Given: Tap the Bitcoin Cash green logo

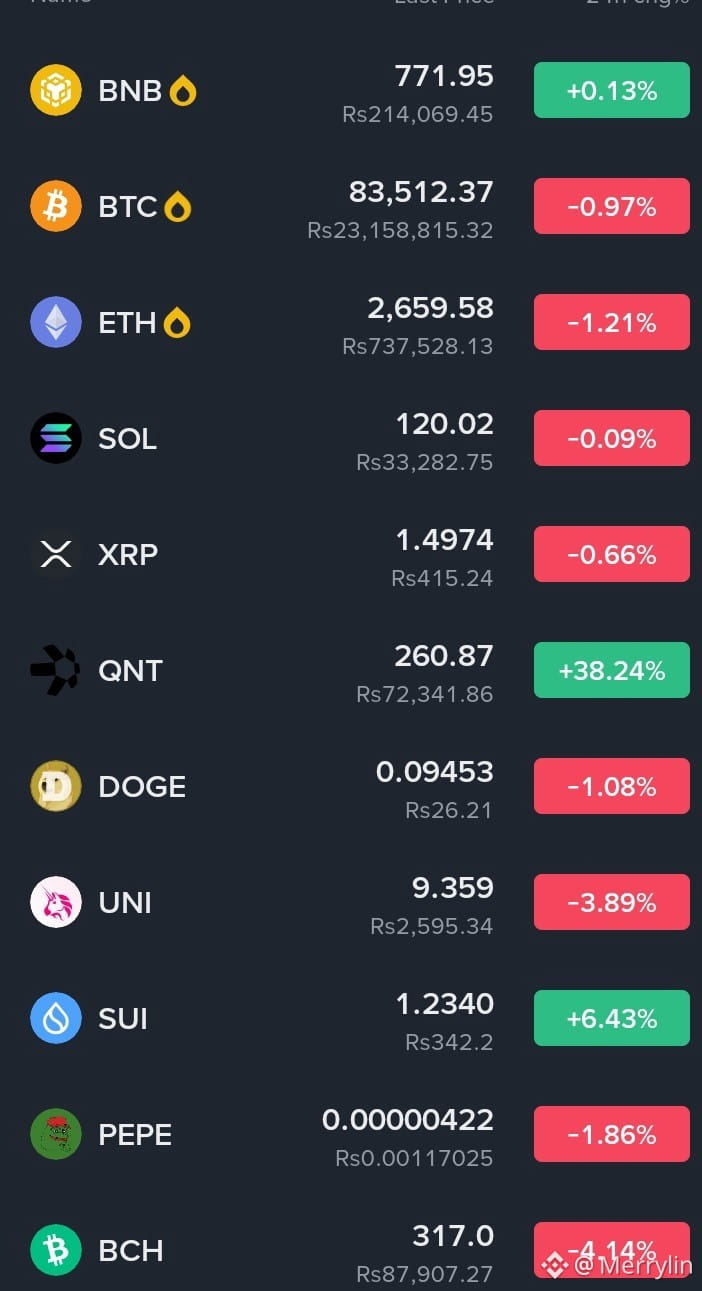Looking at the screenshot, I should [x=55, y=1250].
